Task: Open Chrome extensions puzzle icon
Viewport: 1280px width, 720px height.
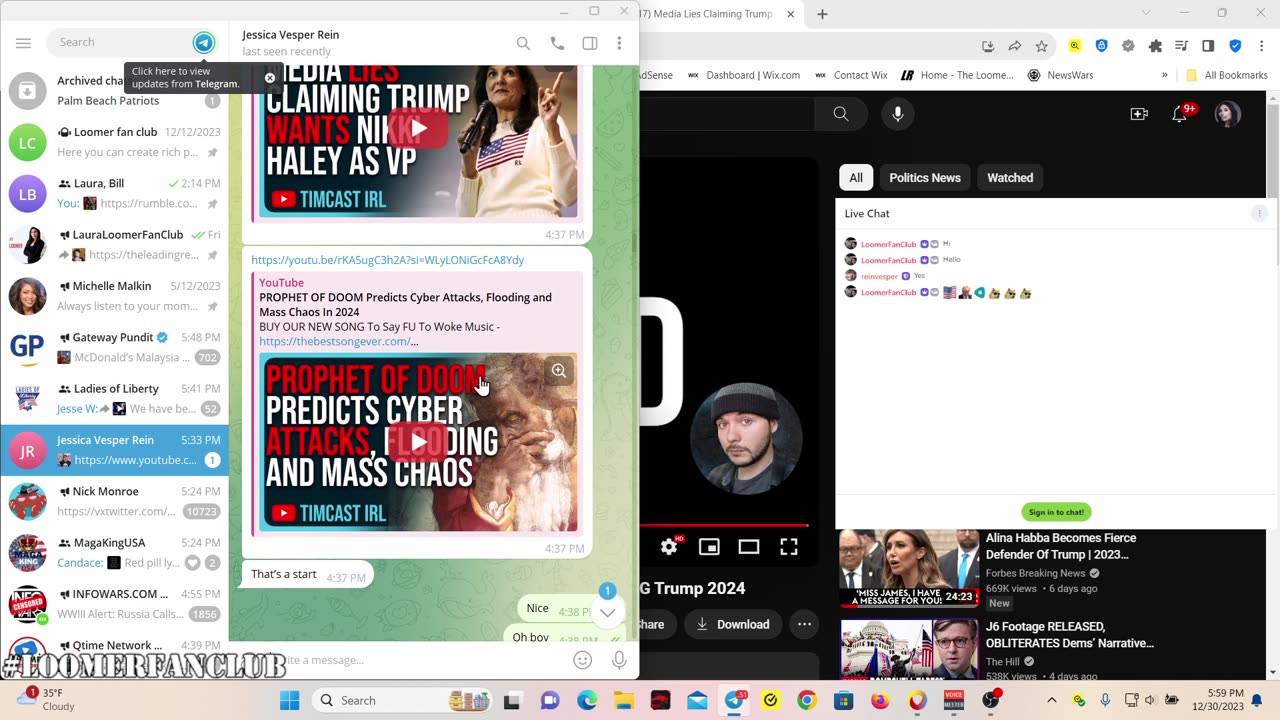Action: 1156,46
